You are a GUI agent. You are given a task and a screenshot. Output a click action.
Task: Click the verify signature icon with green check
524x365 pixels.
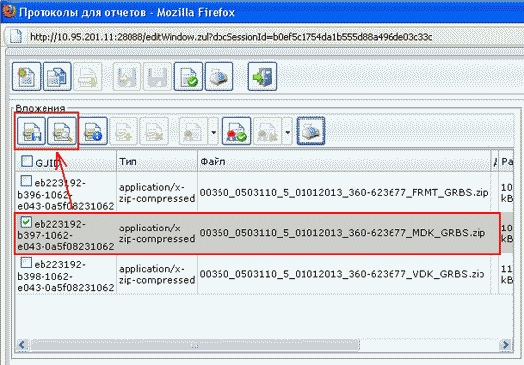coord(236,131)
